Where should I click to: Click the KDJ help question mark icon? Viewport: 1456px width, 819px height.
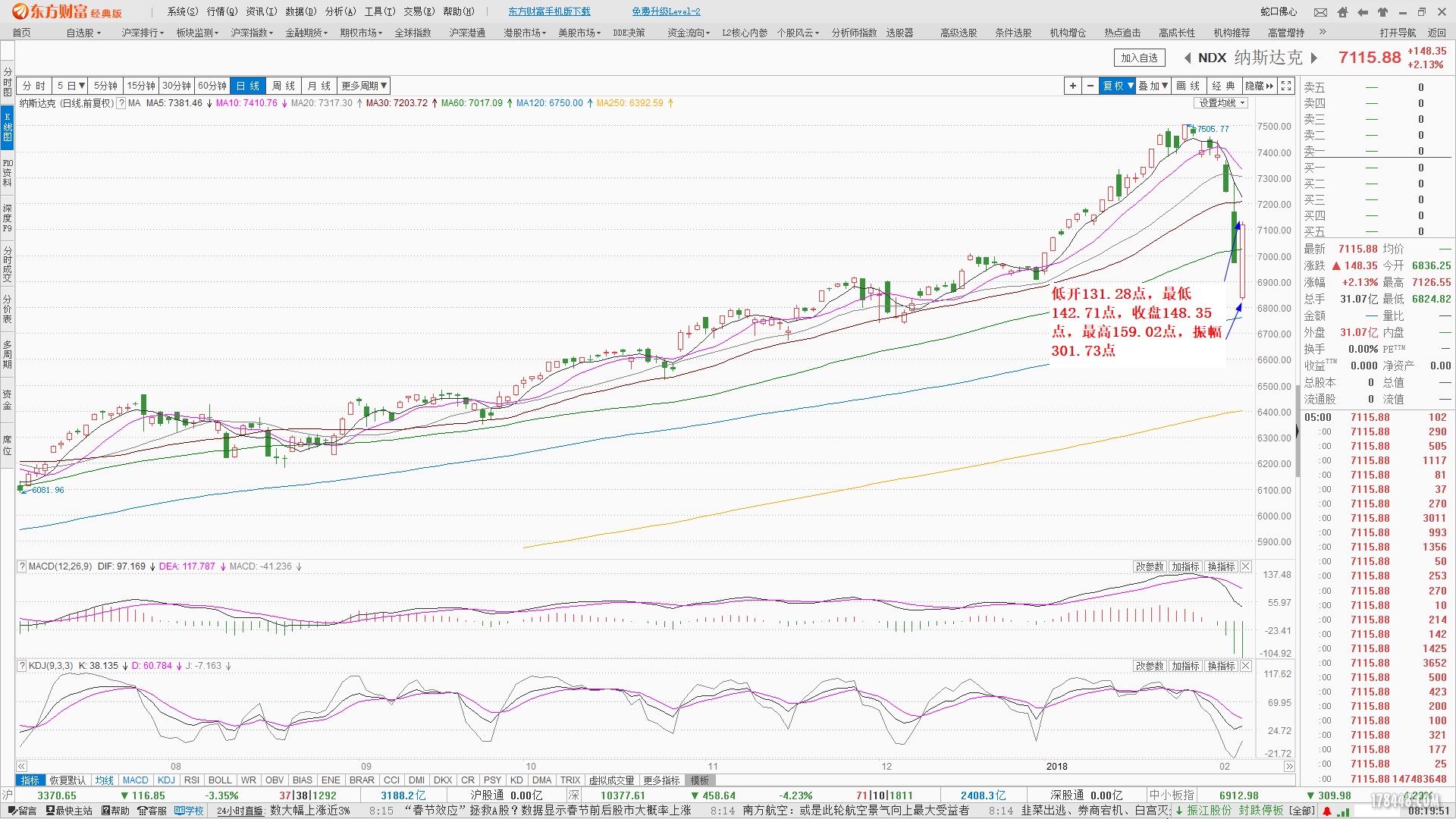(22, 666)
